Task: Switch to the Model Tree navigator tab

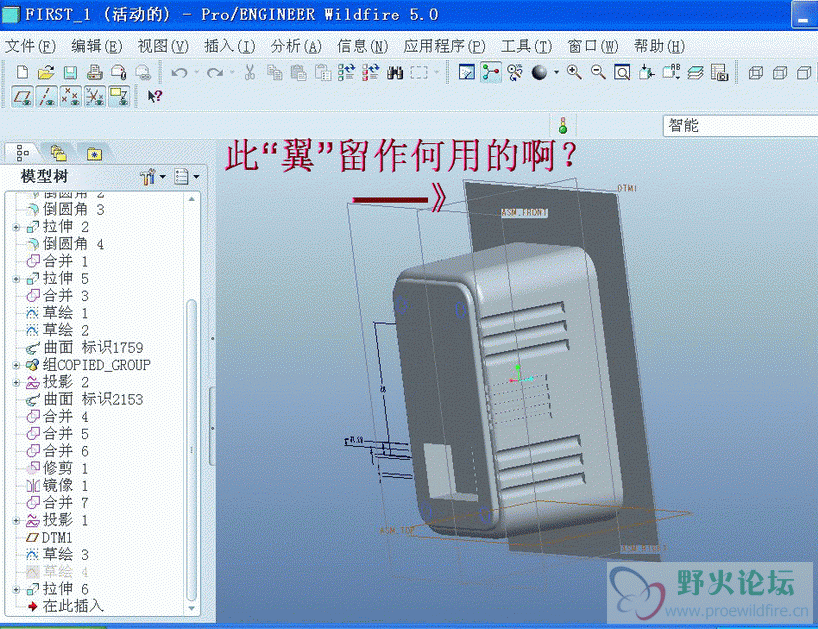Action: click(22, 153)
